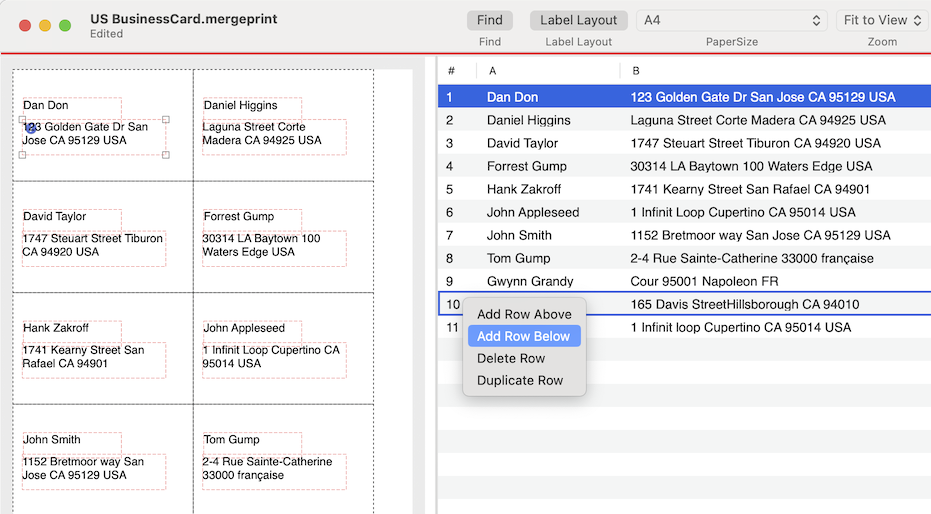Click address 2-4 Rue Sainte-Catherine in table
The image size is (931, 514).
pyautogui.click(x=752, y=259)
